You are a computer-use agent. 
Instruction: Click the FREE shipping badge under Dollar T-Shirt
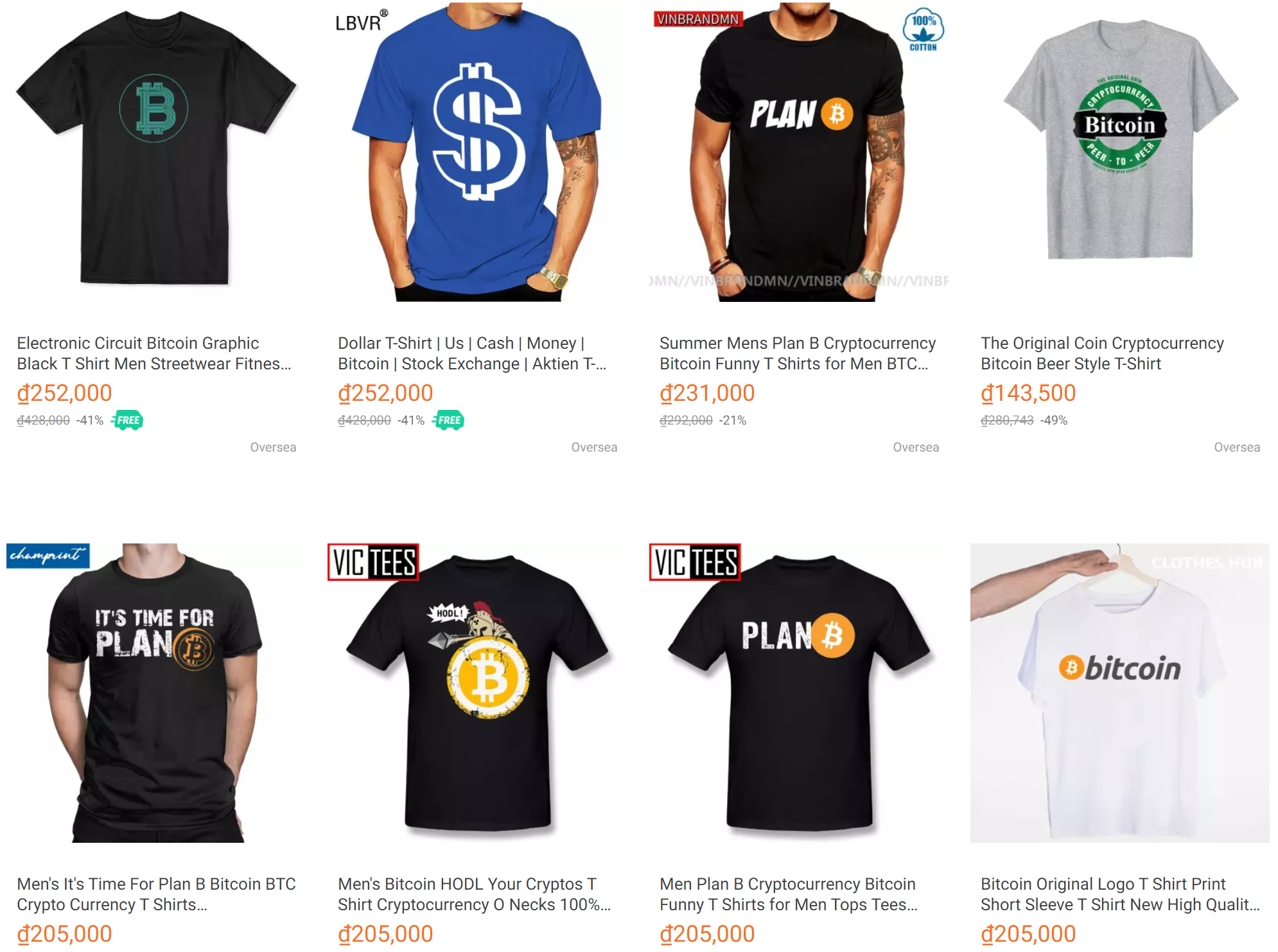point(448,420)
